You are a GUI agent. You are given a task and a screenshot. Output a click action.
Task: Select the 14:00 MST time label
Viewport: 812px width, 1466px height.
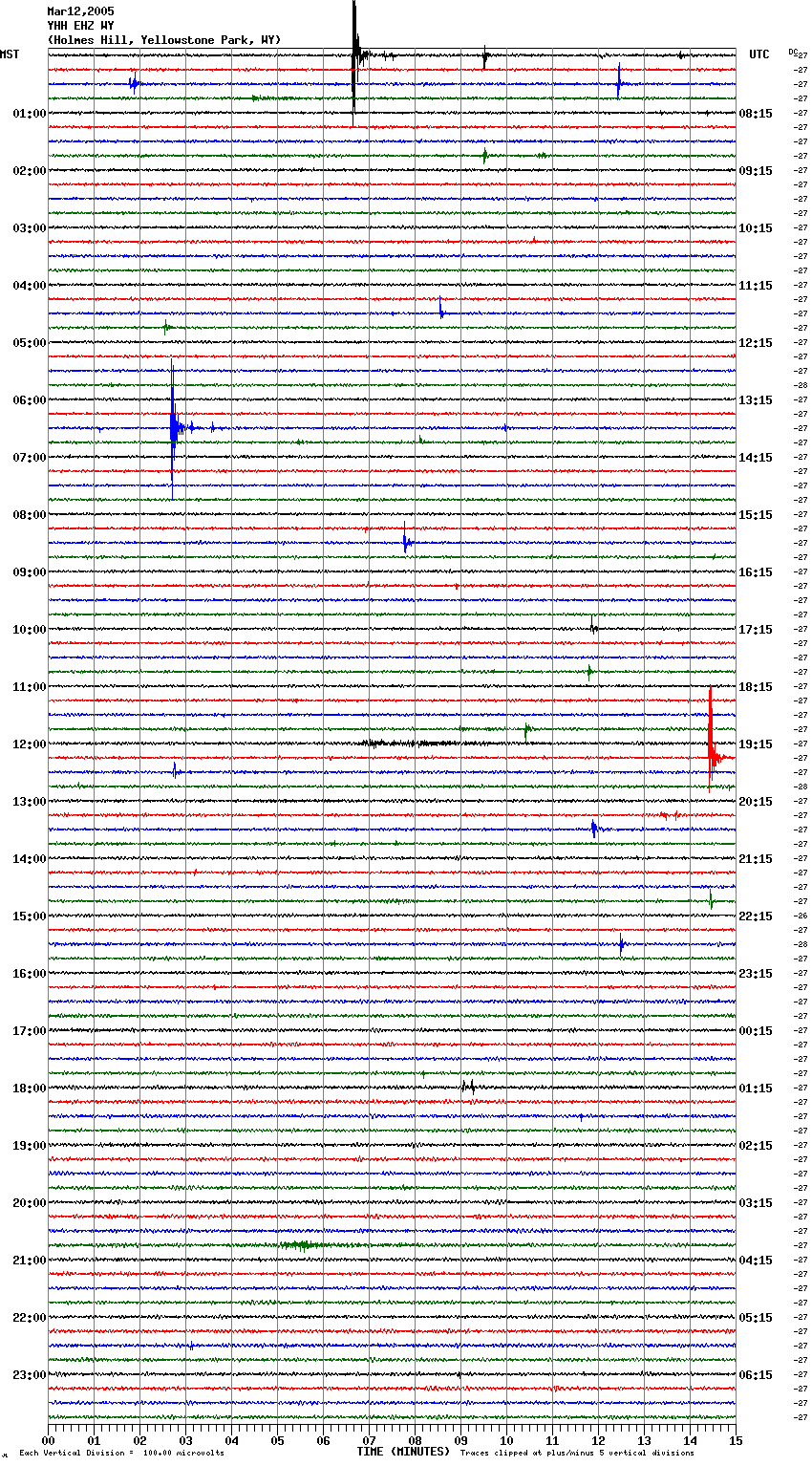click(29, 859)
